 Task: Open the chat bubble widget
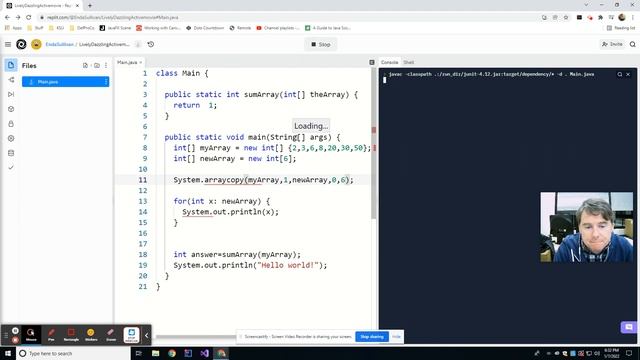[629, 327]
